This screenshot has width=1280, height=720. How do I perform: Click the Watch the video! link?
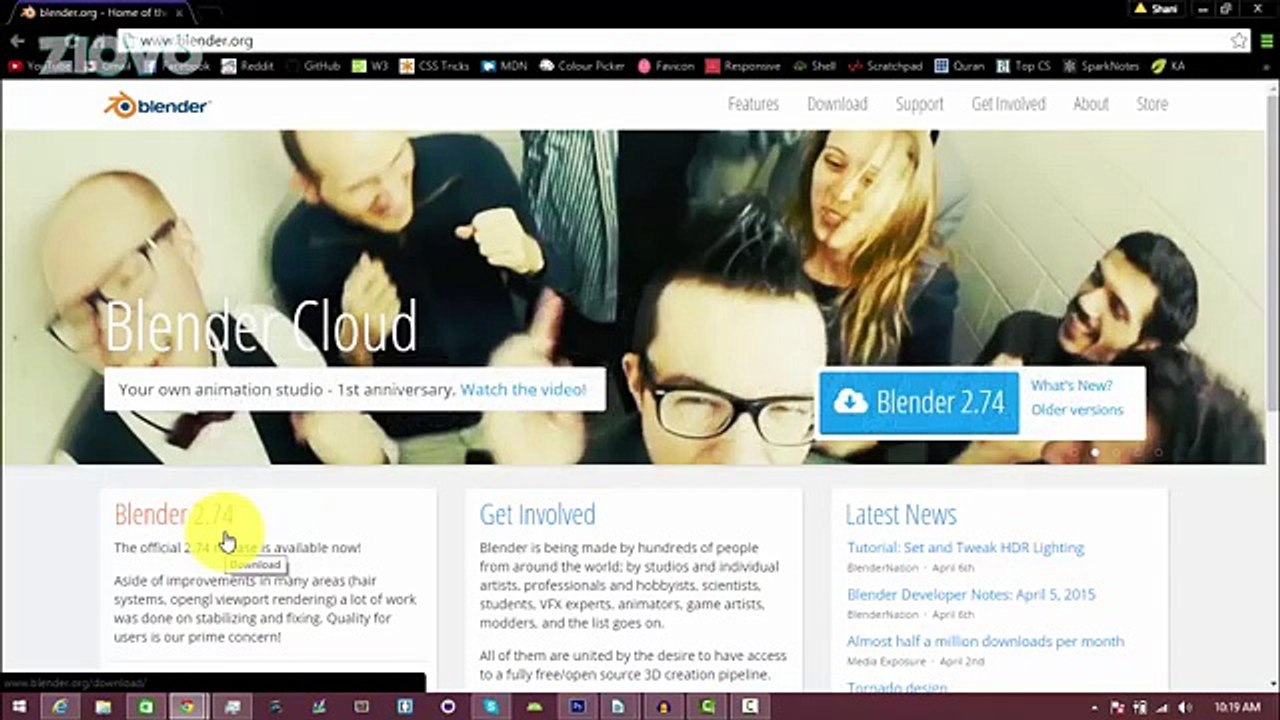coord(523,390)
